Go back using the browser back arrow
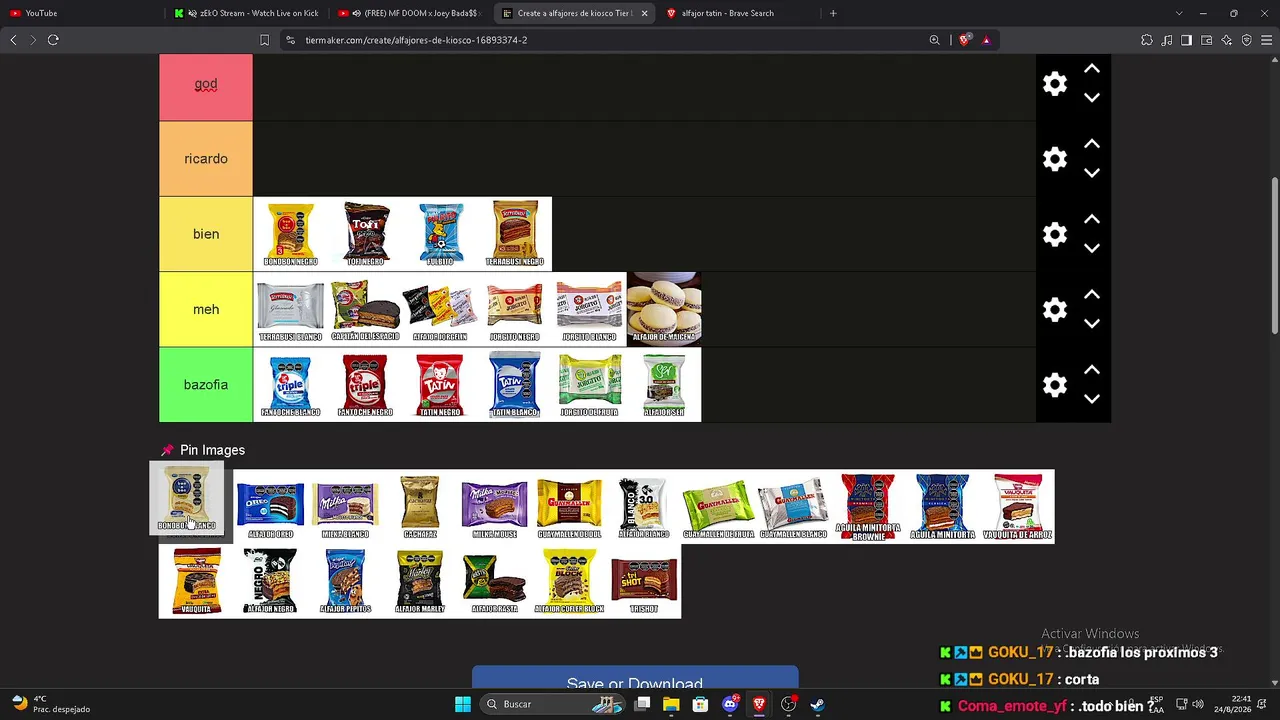 tap(13, 40)
